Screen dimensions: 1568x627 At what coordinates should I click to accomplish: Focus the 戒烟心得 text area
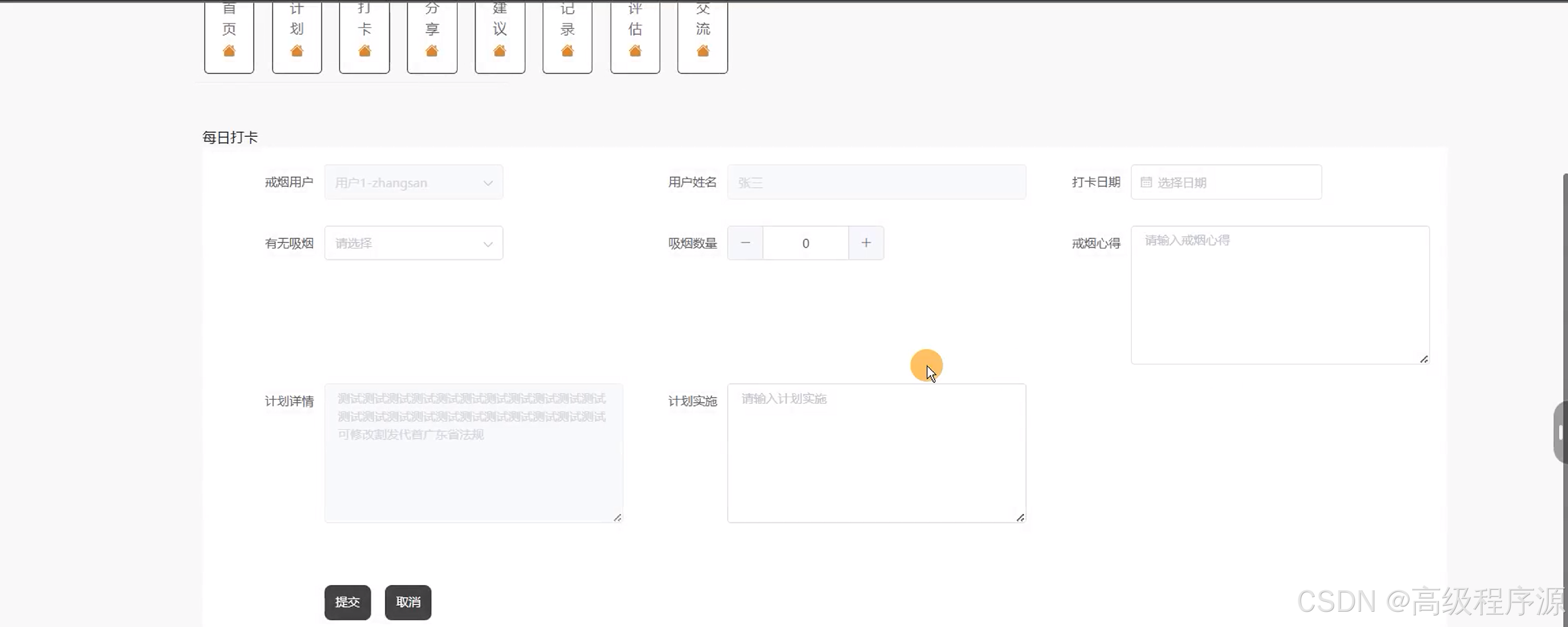pyautogui.click(x=1279, y=295)
